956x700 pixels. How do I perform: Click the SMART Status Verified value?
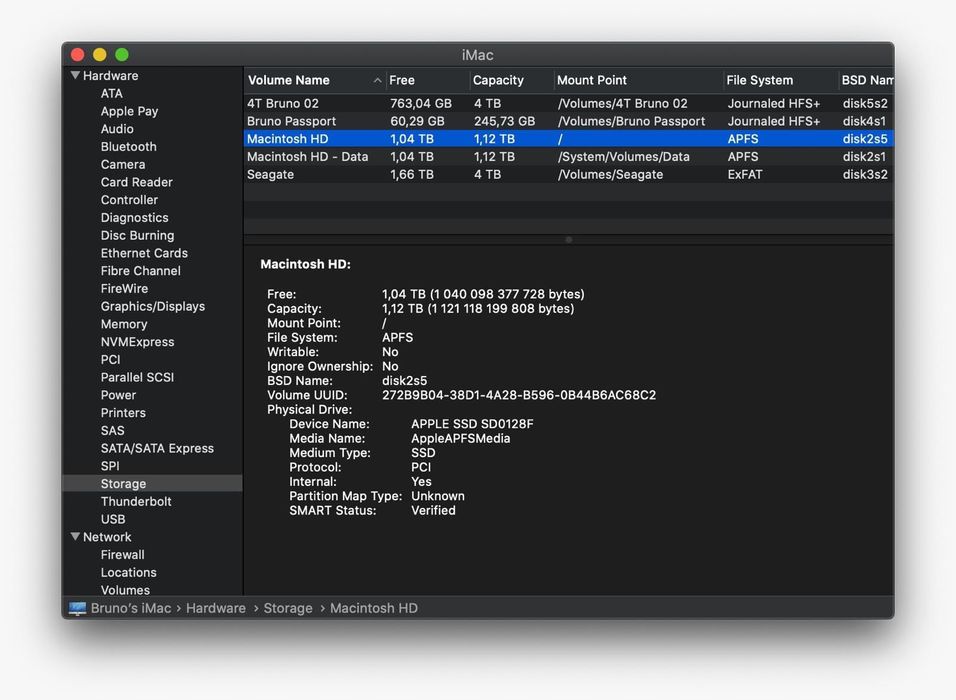click(433, 510)
